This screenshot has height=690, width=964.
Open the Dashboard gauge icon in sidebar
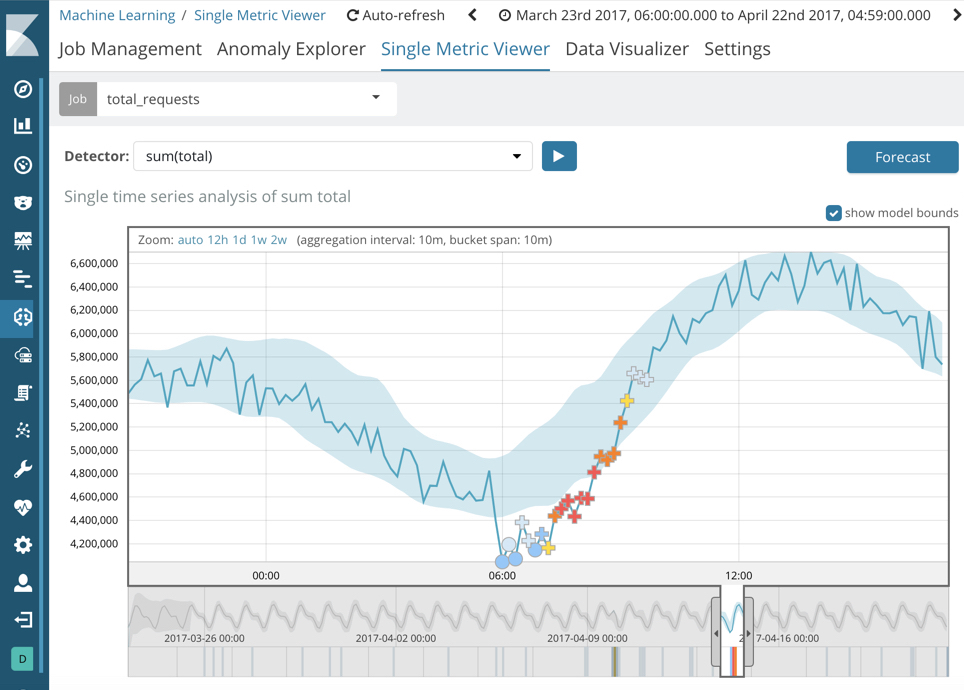[x=22, y=165]
